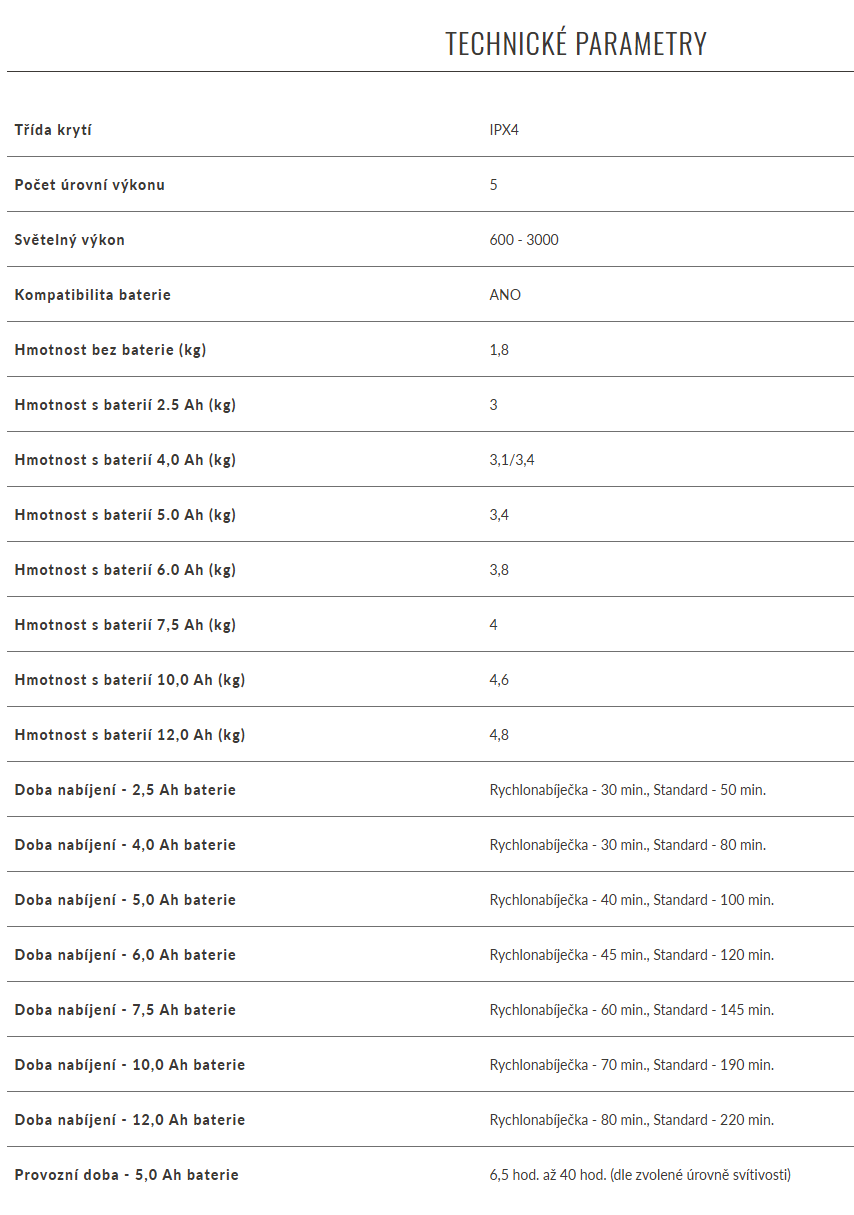Click Hmotnost s baterií 6.0 Ah label
Screen dimensions: 854x1215
coord(125,570)
